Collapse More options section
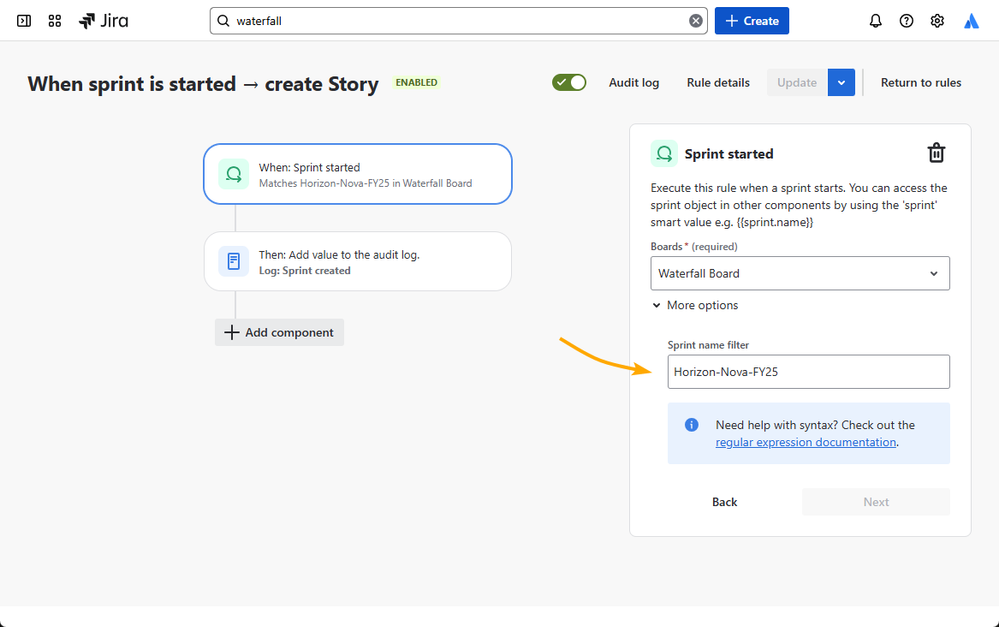Viewport: 999px width, 627px height. pos(694,305)
